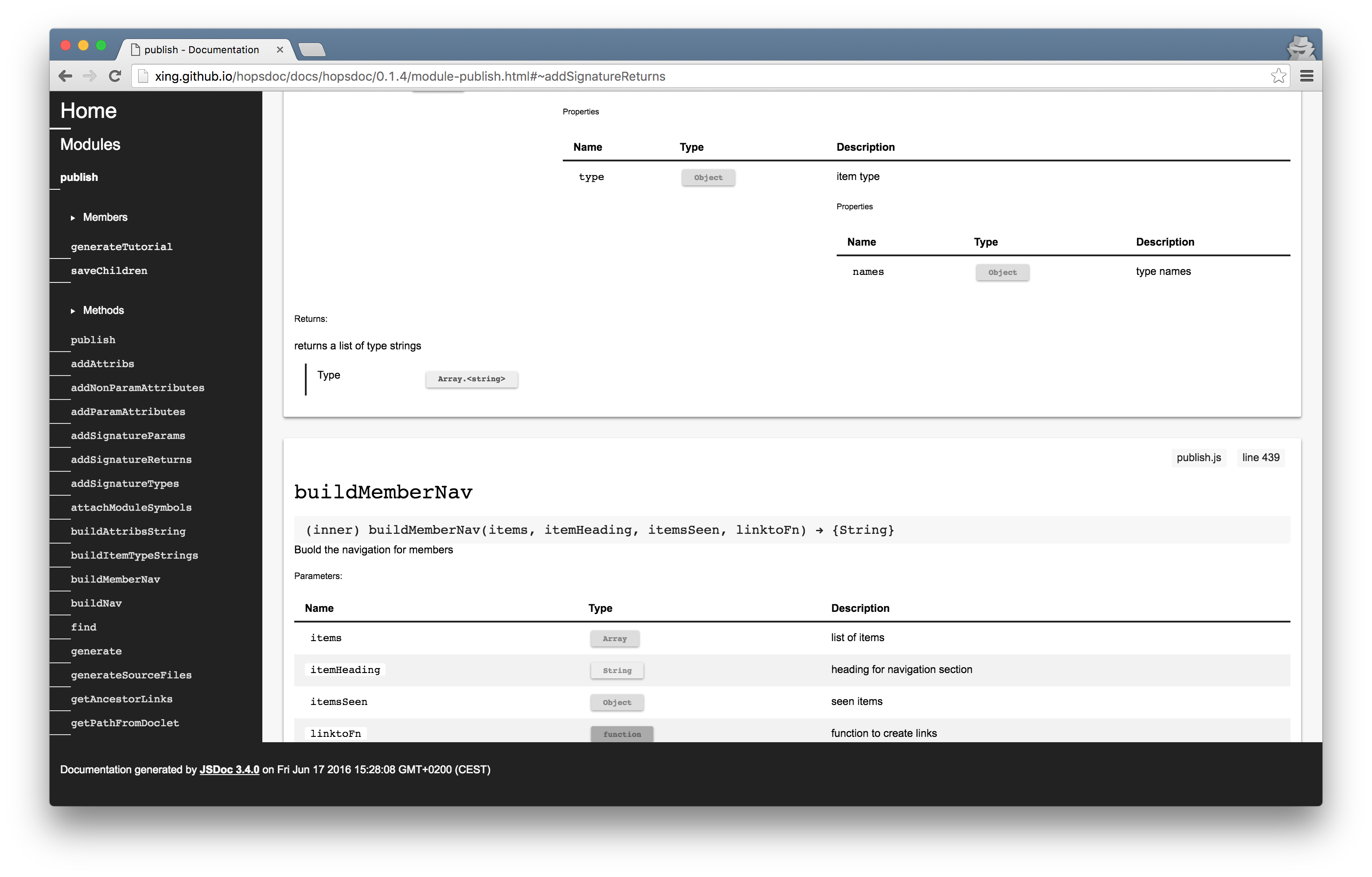
Task: Click the JSDoc mascot icon top right
Action: click(1301, 48)
